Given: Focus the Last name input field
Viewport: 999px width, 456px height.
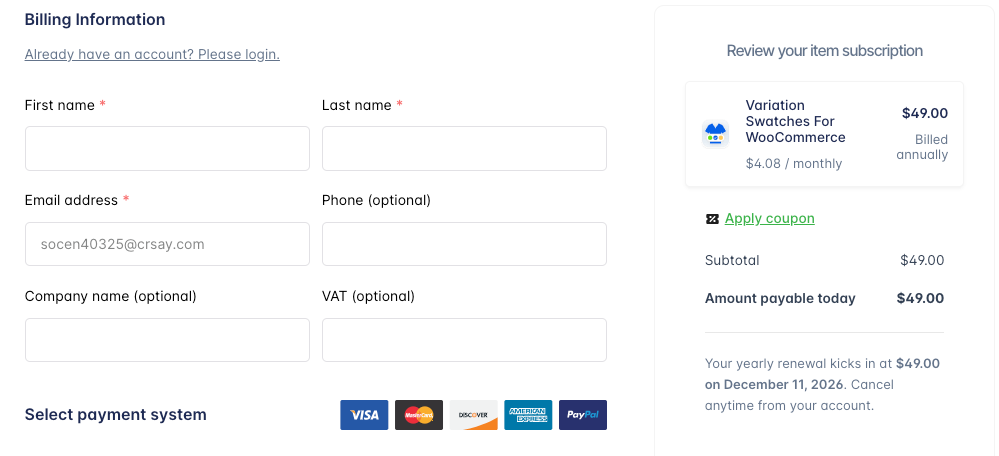Looking at the screenshot, I should pos(464,149).
